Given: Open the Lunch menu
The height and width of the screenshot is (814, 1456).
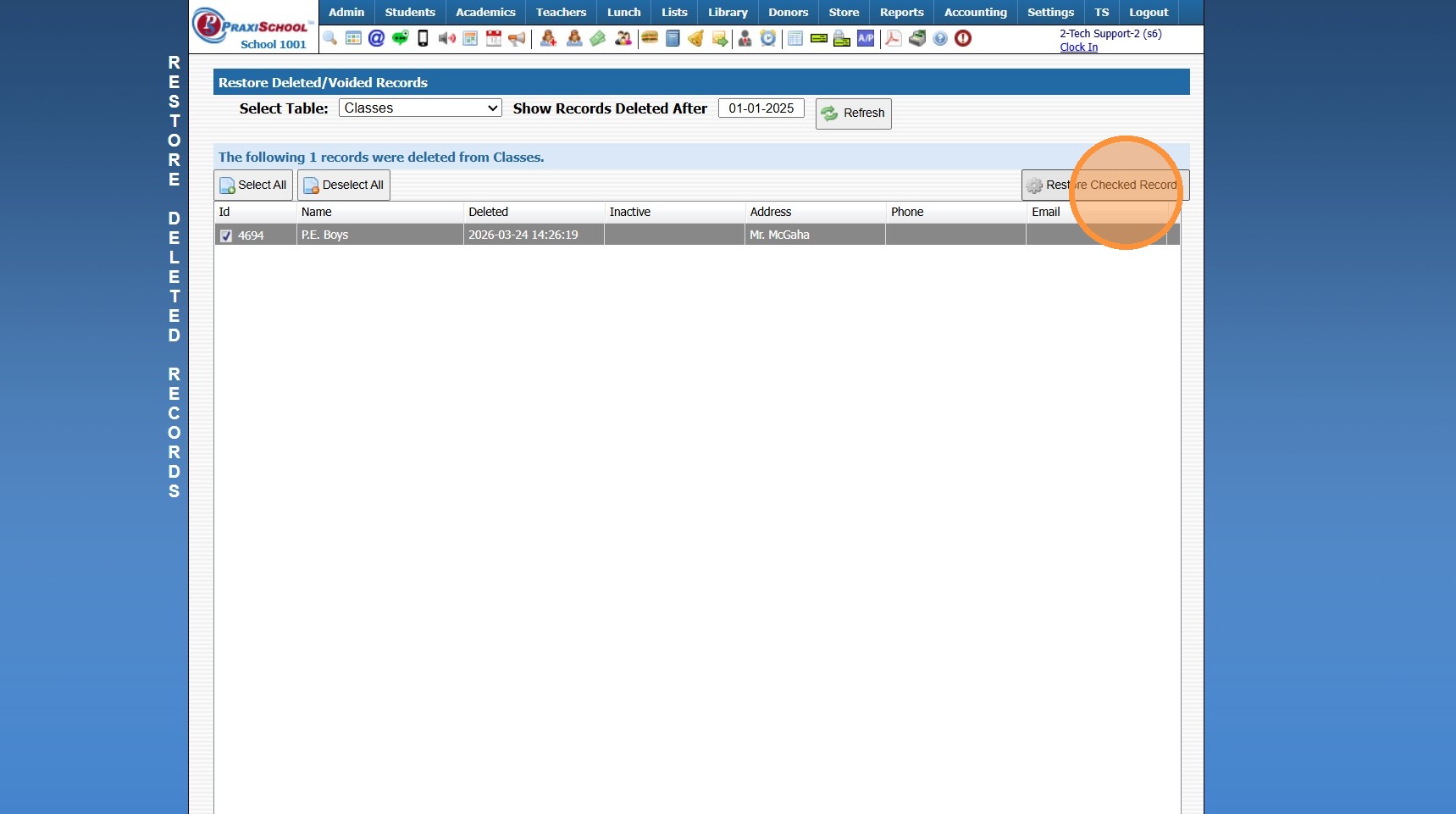Looking at the screenshot, I should tap(624, 12).
